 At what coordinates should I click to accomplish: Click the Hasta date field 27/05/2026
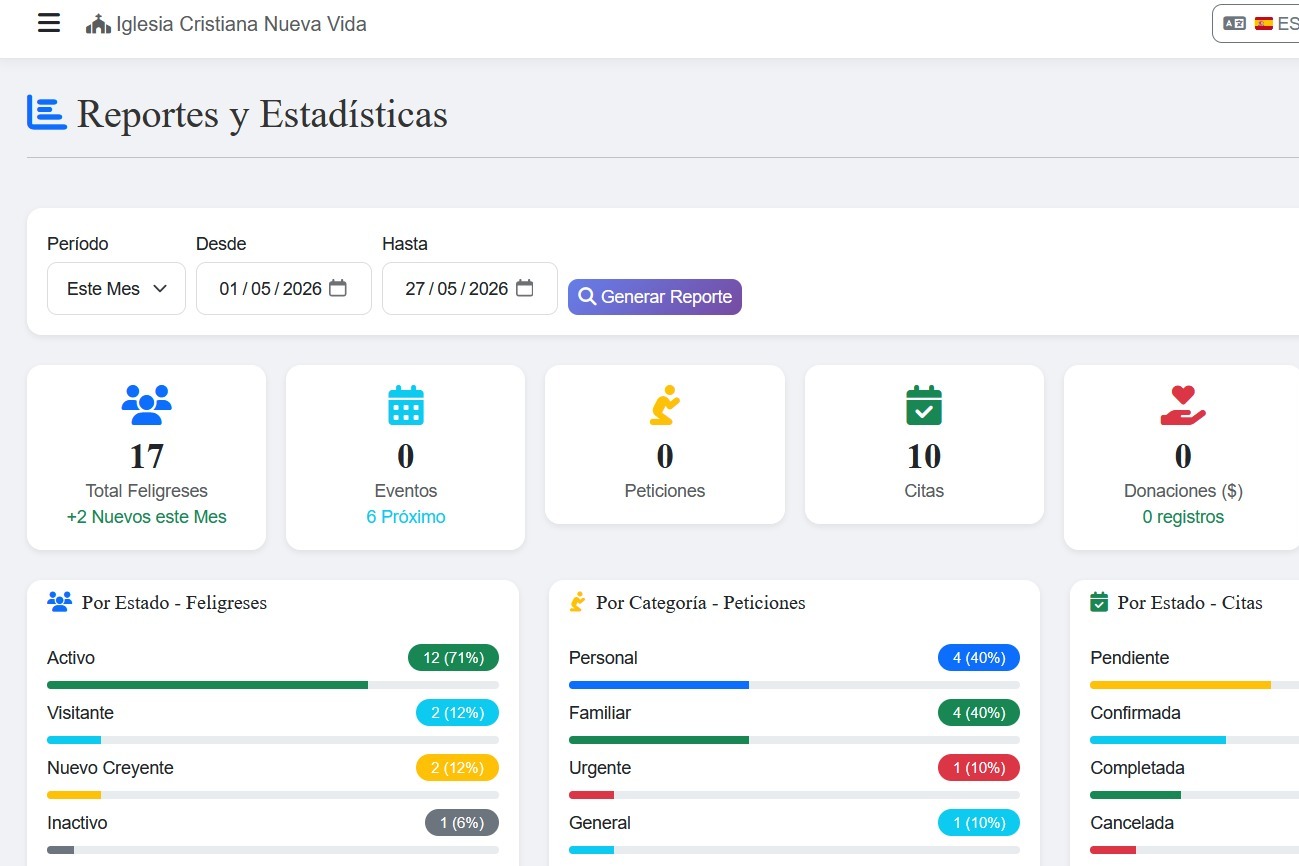click(x=470, y=289)
